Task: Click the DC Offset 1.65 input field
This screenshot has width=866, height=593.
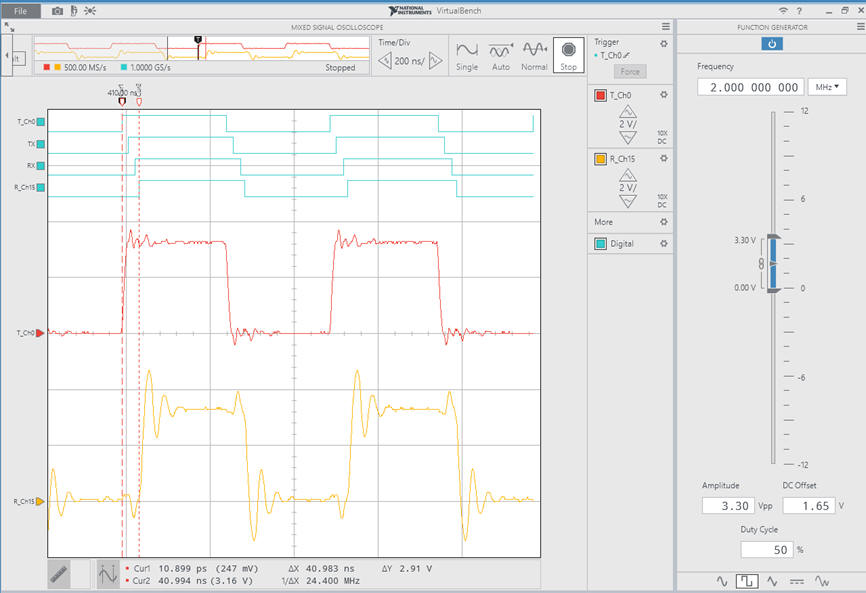Action: pos(809,506)
